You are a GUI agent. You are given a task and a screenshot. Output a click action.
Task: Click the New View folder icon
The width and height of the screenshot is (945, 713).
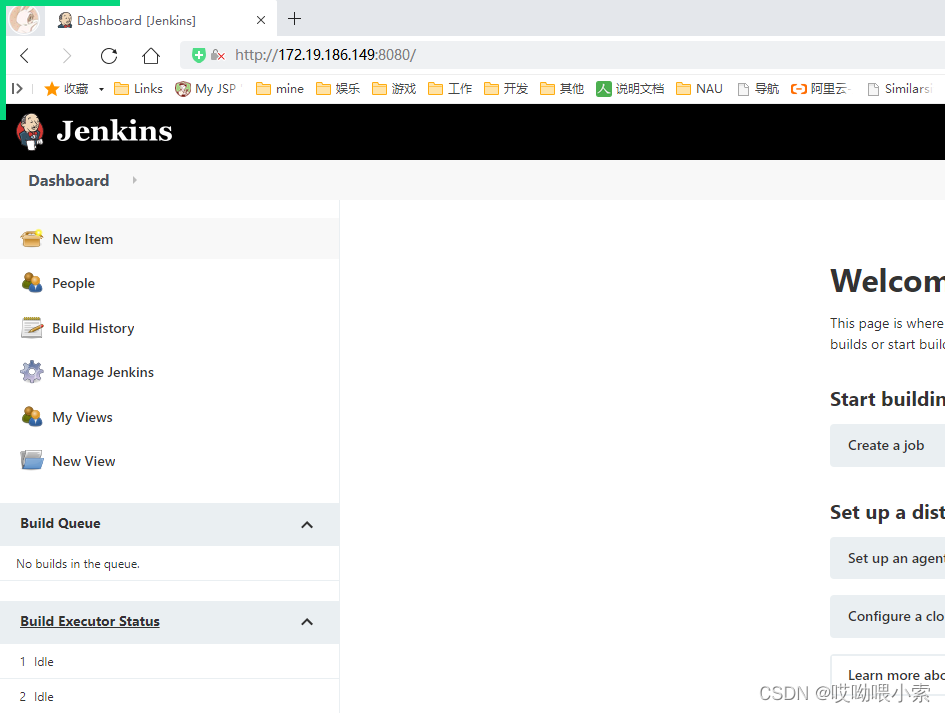coord(31,460)
